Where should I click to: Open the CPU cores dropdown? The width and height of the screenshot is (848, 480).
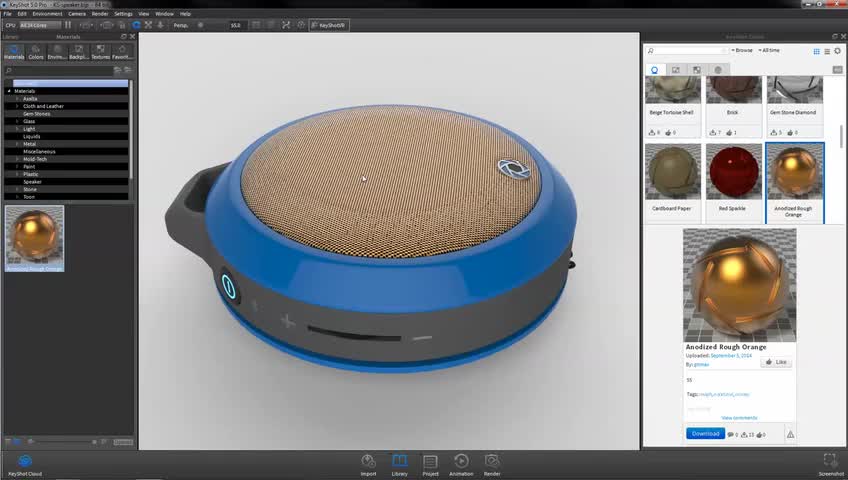point(40,25)
